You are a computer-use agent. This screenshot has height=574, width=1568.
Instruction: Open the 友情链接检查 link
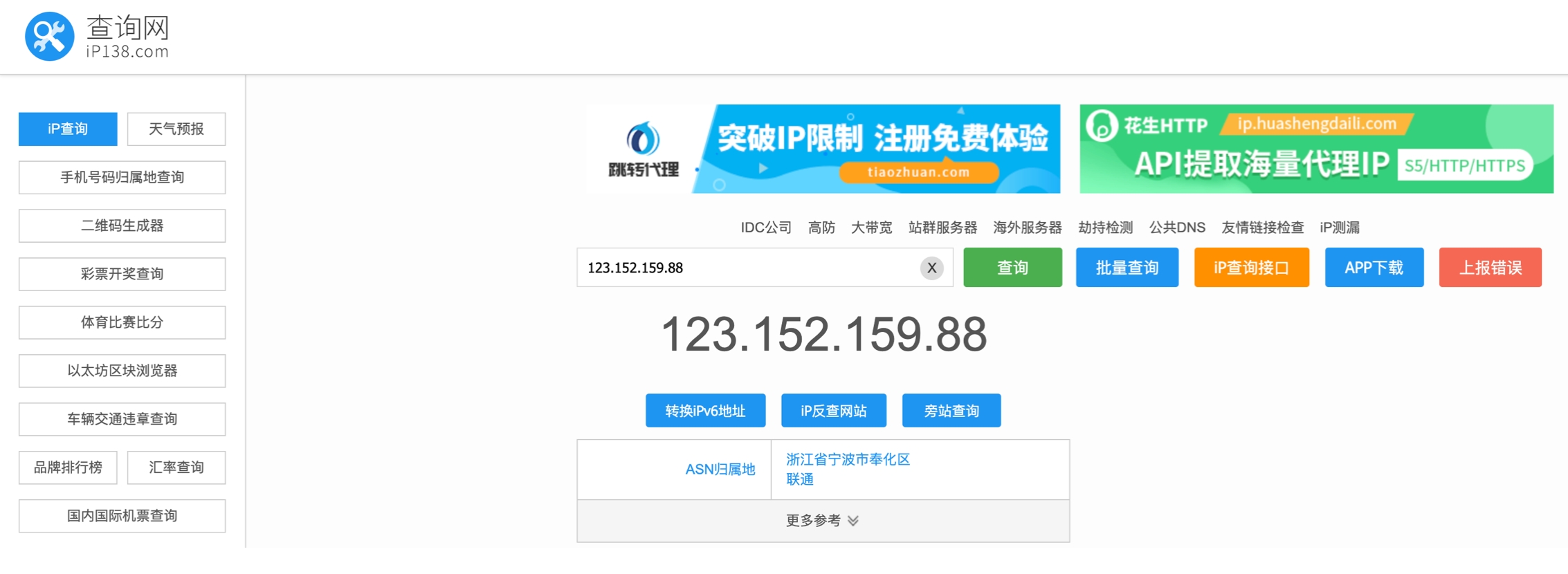[x=1262, y=228]
